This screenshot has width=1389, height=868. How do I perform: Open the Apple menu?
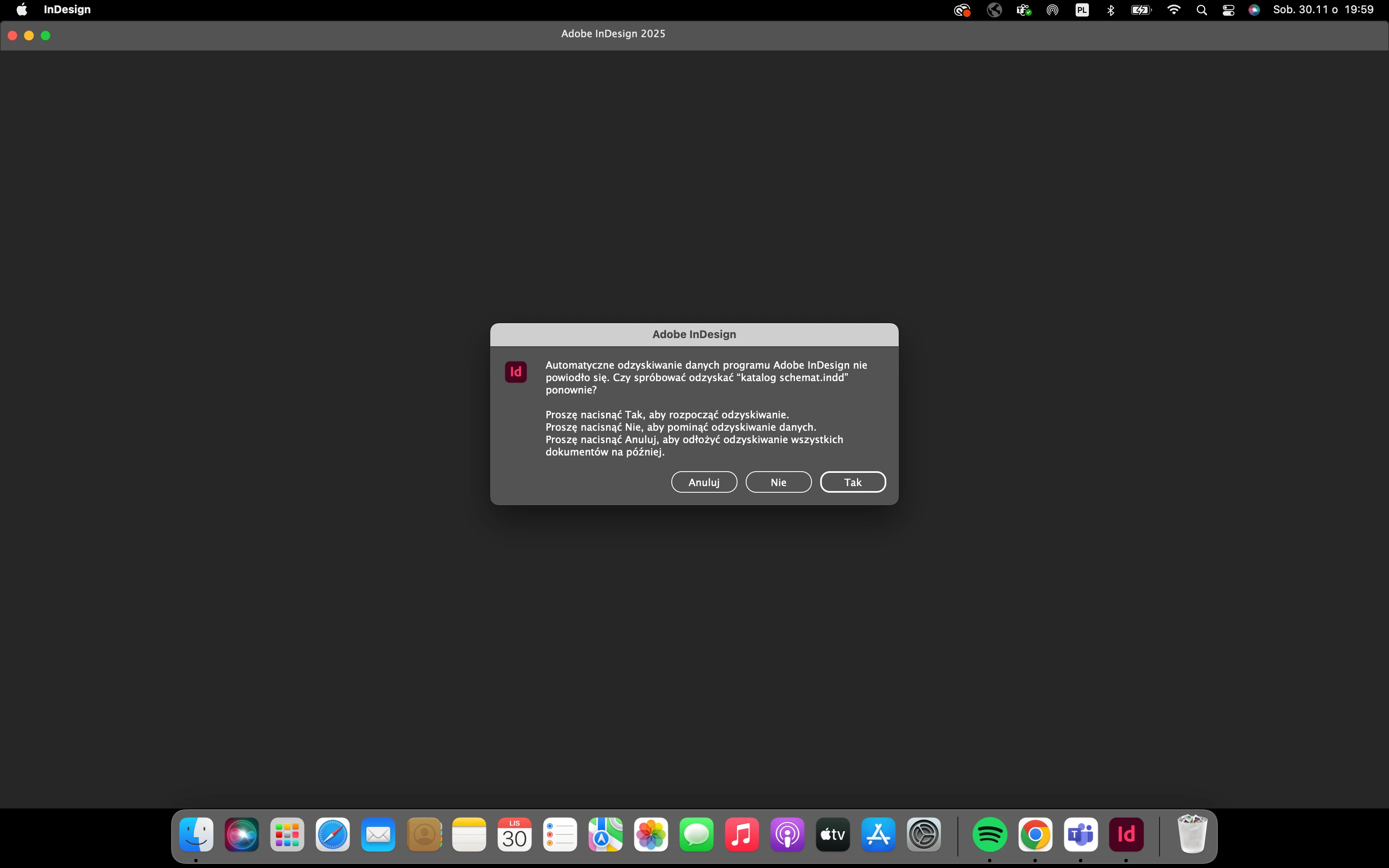point(22,10)
